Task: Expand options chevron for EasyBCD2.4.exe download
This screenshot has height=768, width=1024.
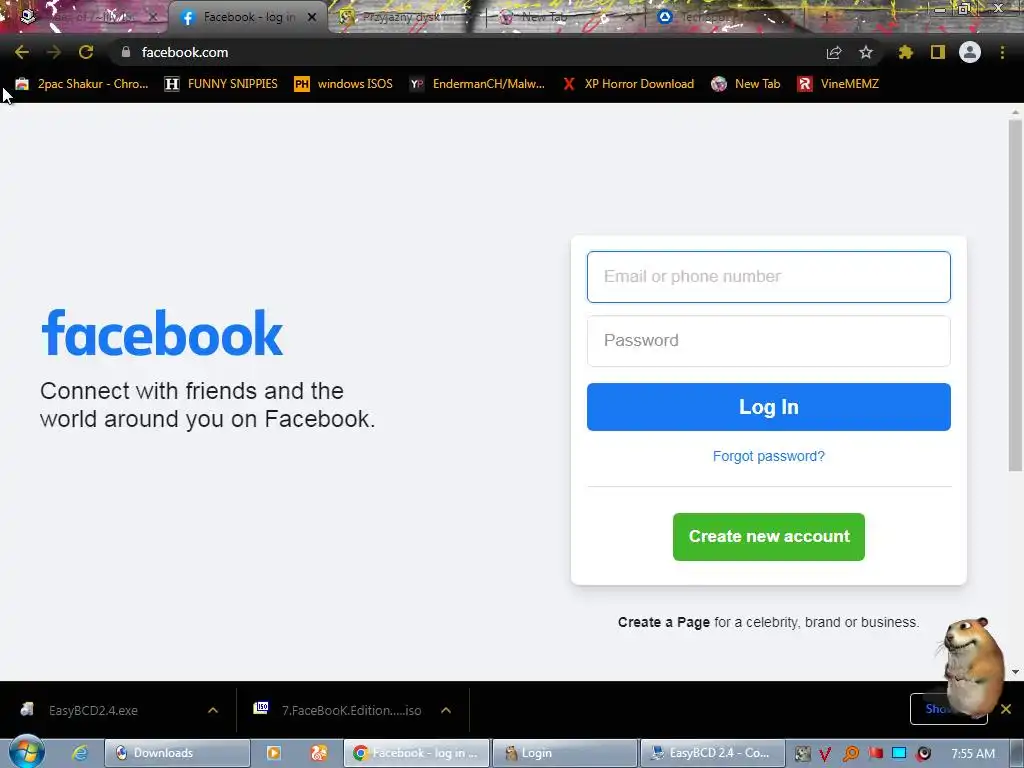Action: pos(213,710)
